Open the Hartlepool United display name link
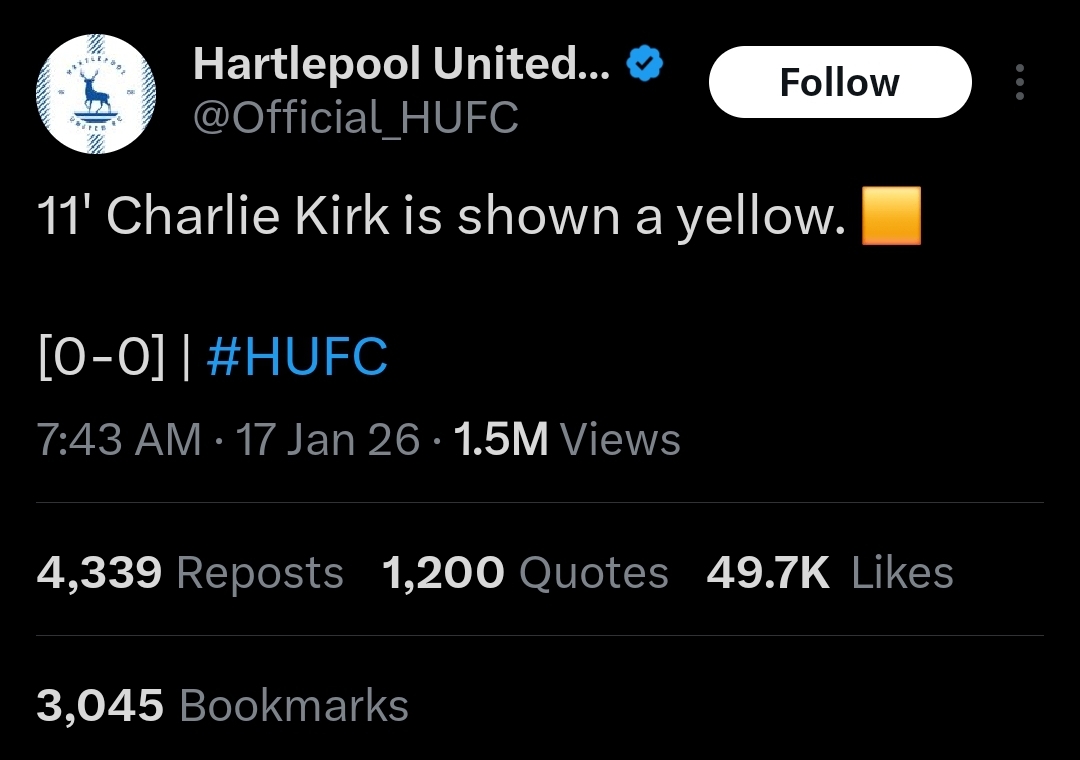 [x=402, y=63]
